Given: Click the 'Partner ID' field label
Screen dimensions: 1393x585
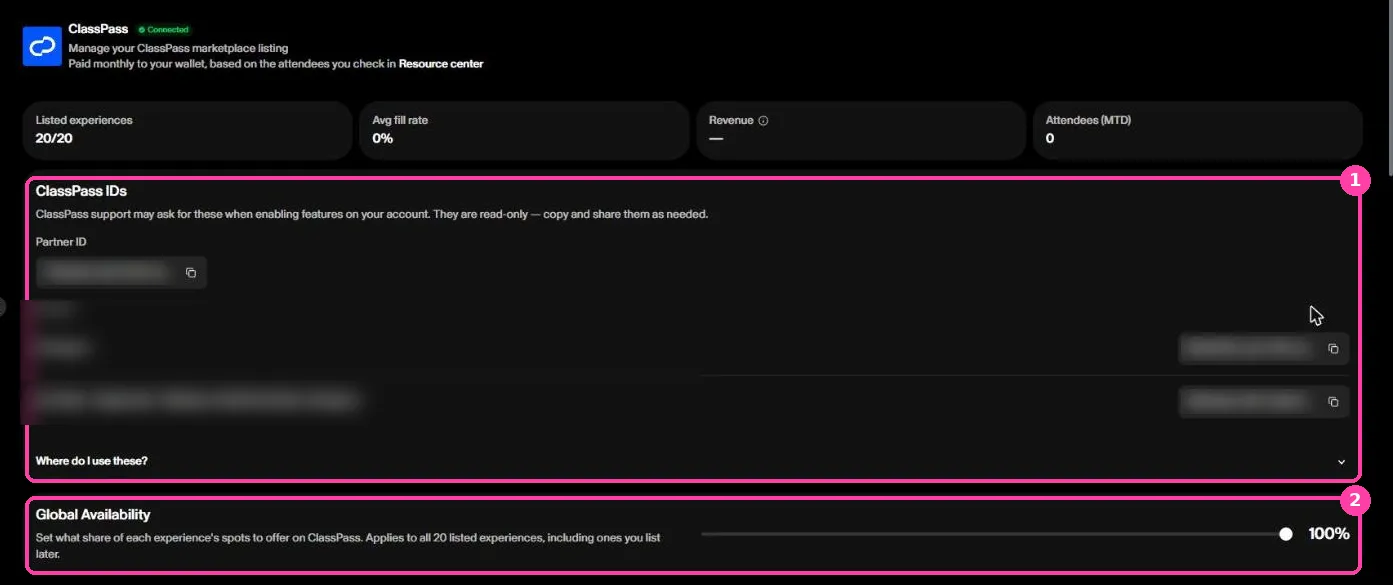Looking at the screenshot, I should point(61,242).
